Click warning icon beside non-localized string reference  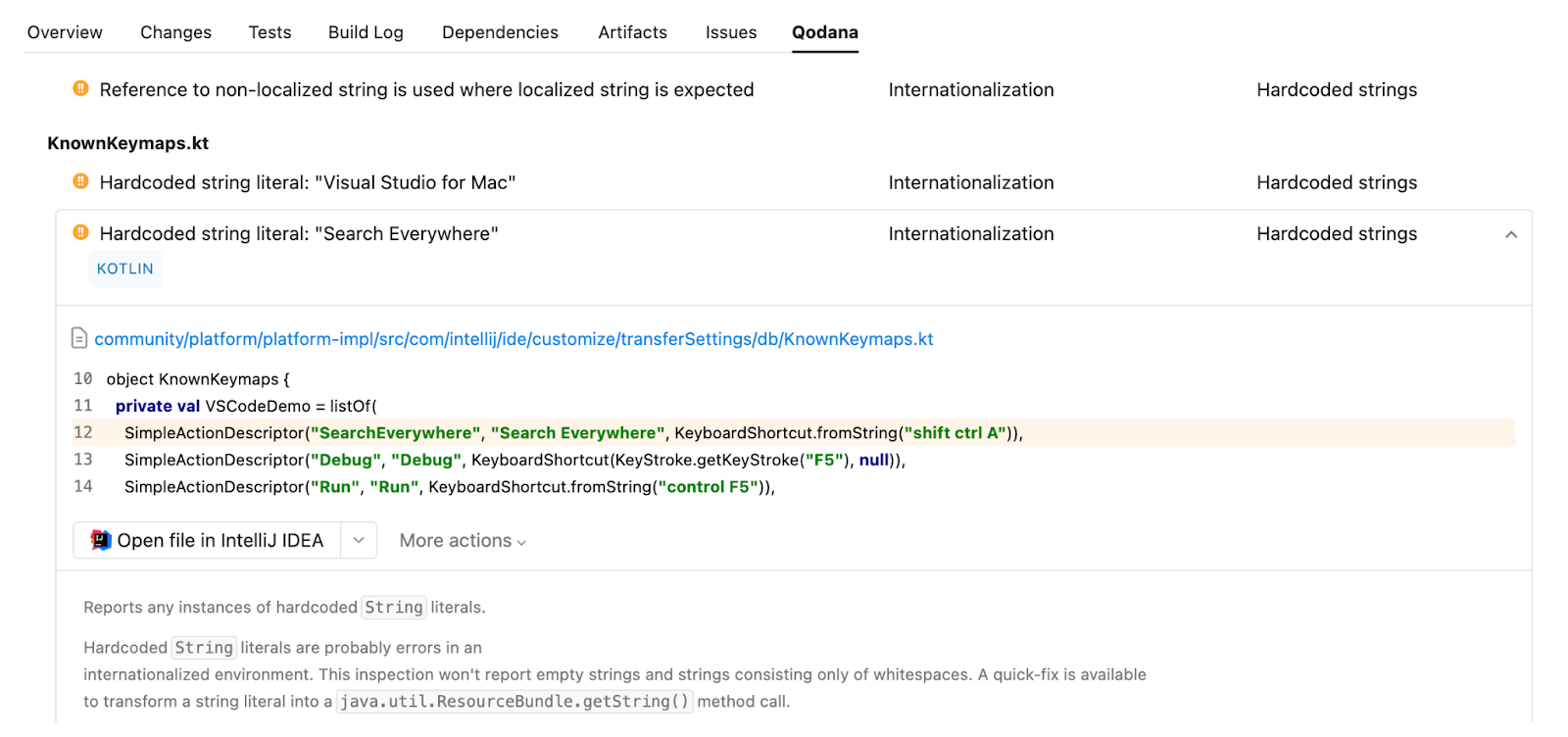point(81,89)
